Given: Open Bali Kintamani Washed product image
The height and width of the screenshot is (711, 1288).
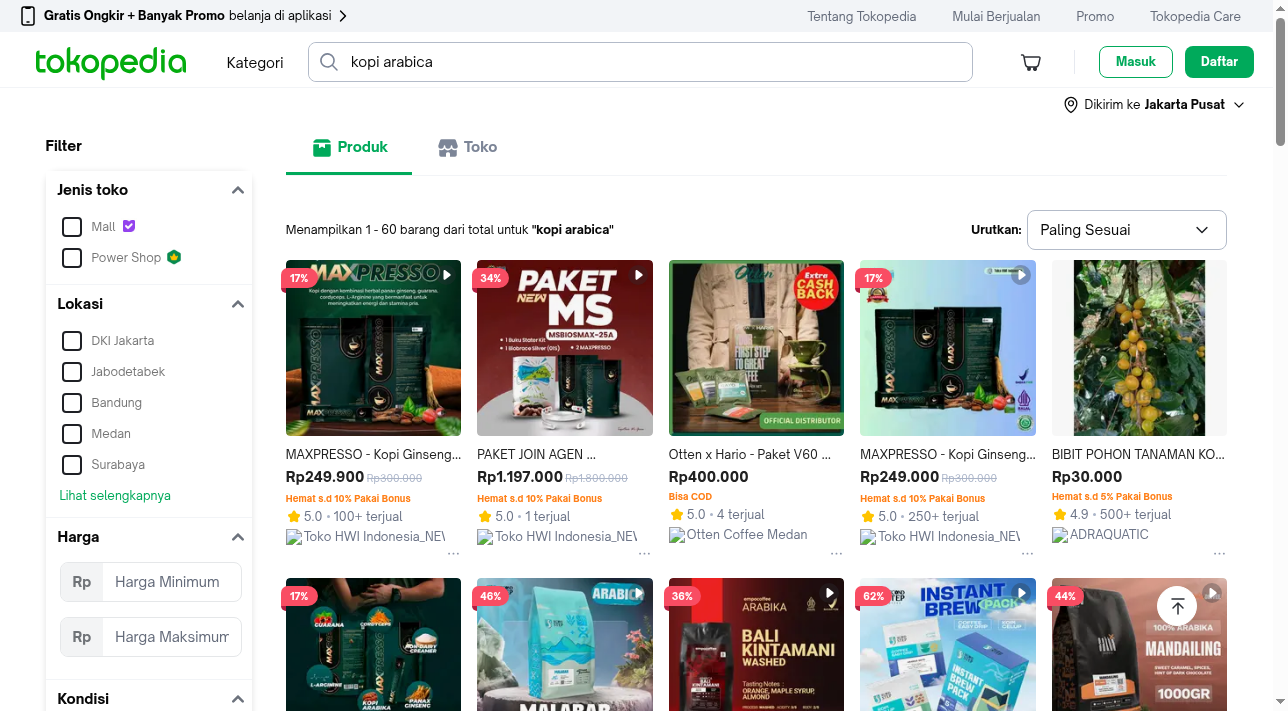Looking at the screenshot, I should [756, 645].
